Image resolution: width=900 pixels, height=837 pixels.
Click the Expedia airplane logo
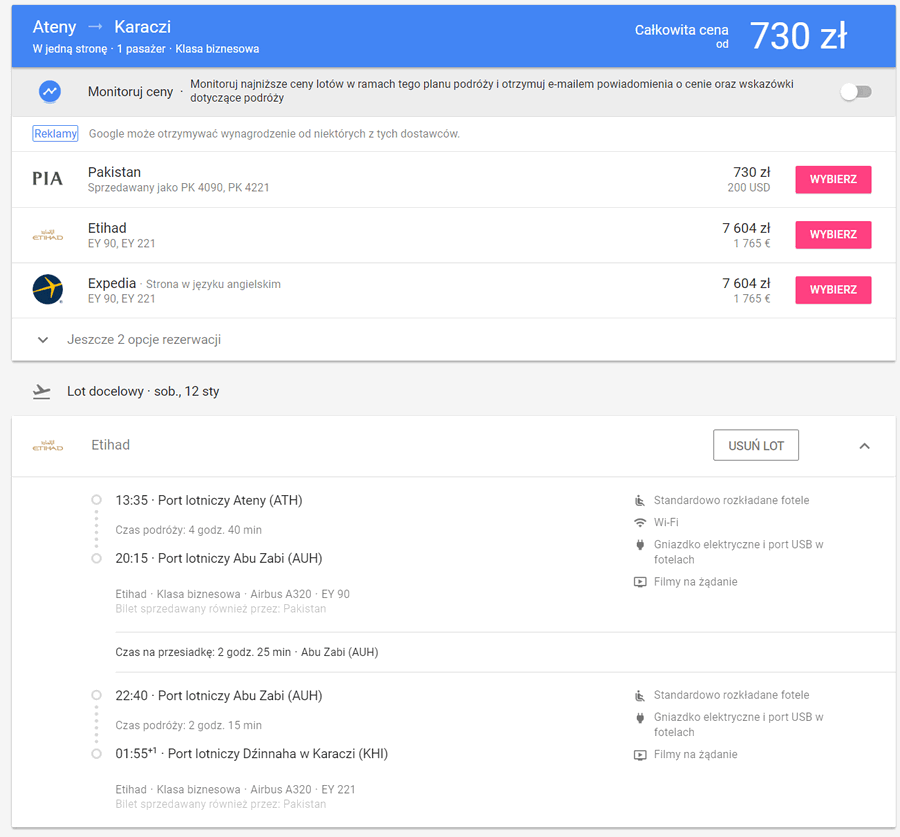tap(48, 289)
